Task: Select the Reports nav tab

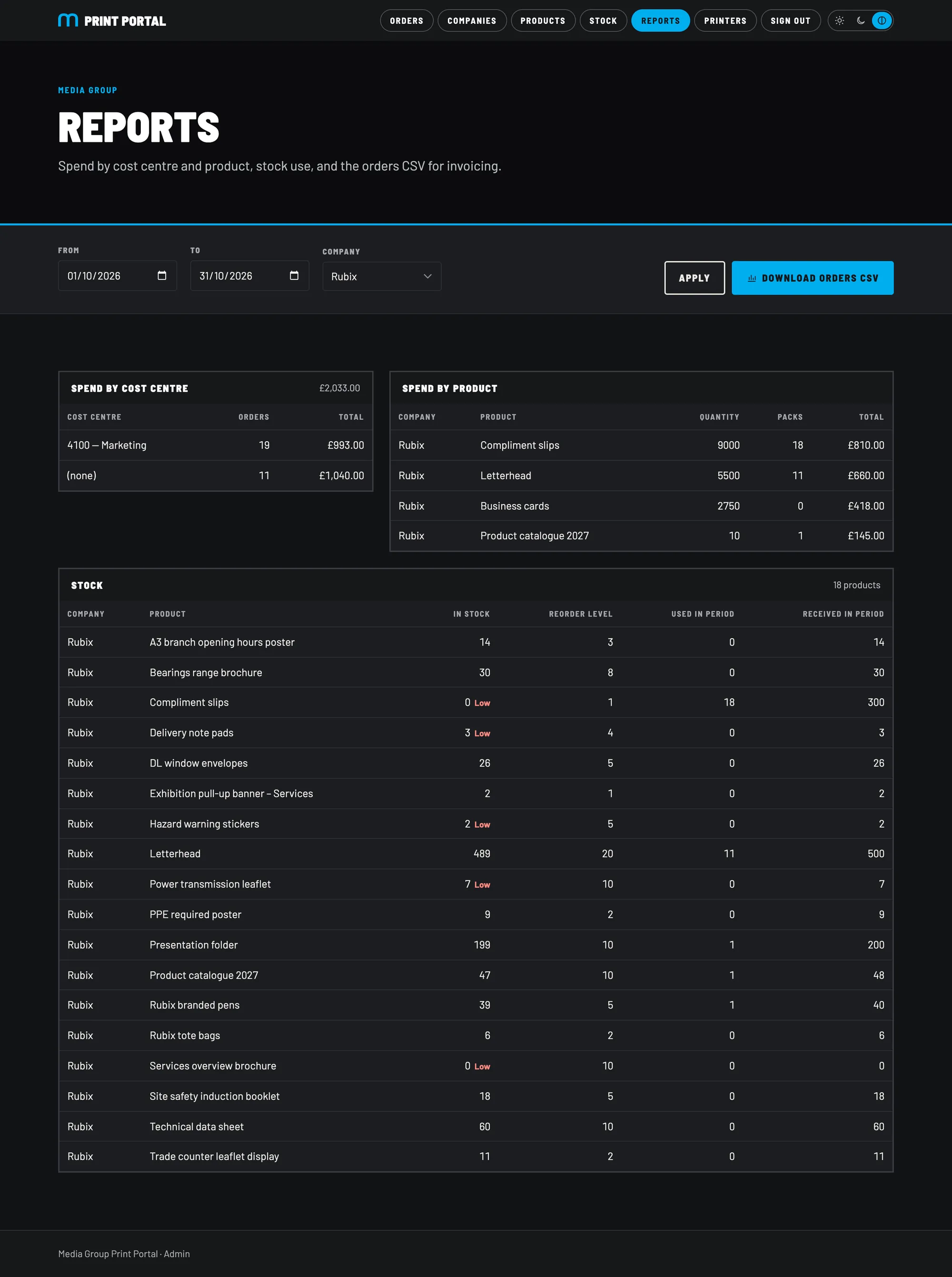Action: [660, 21]
